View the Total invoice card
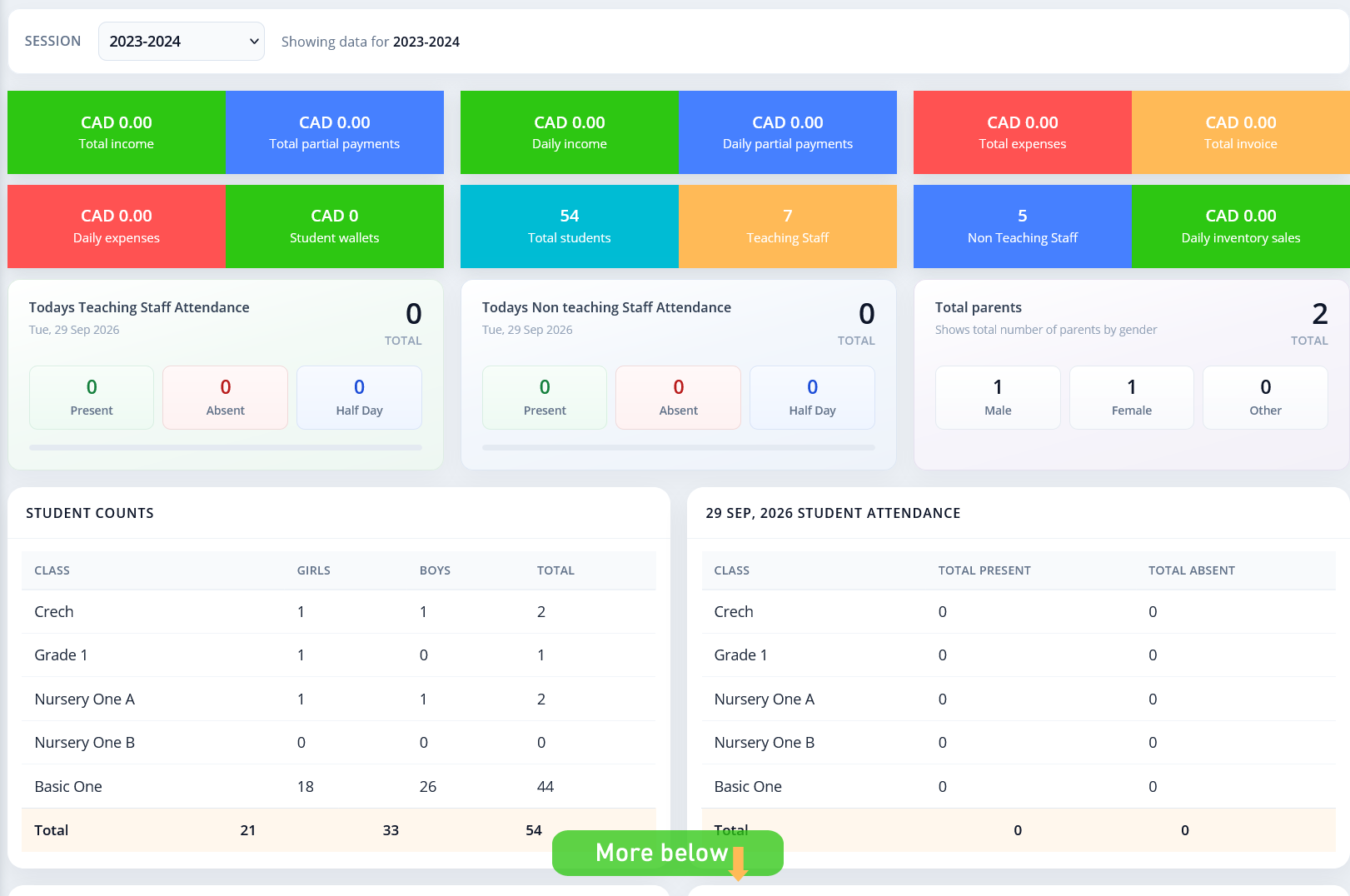Image resolution: width=1350 pixels, height=896 pixels. (1241, 132)
